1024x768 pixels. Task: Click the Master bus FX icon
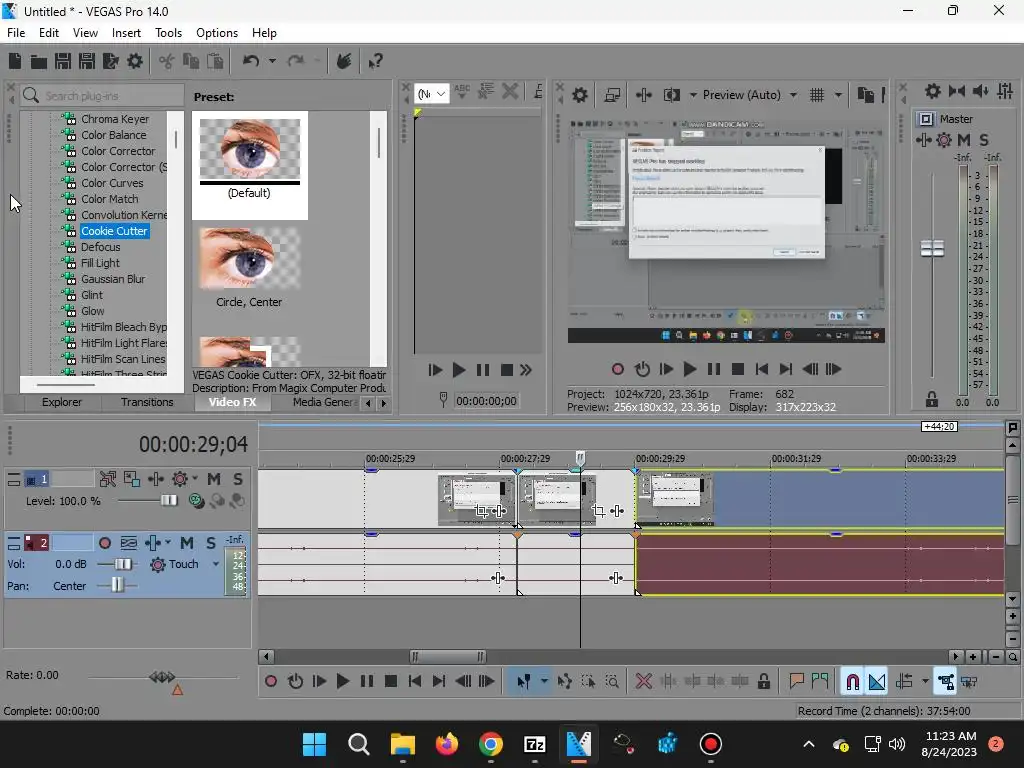(x=923, y=140)
